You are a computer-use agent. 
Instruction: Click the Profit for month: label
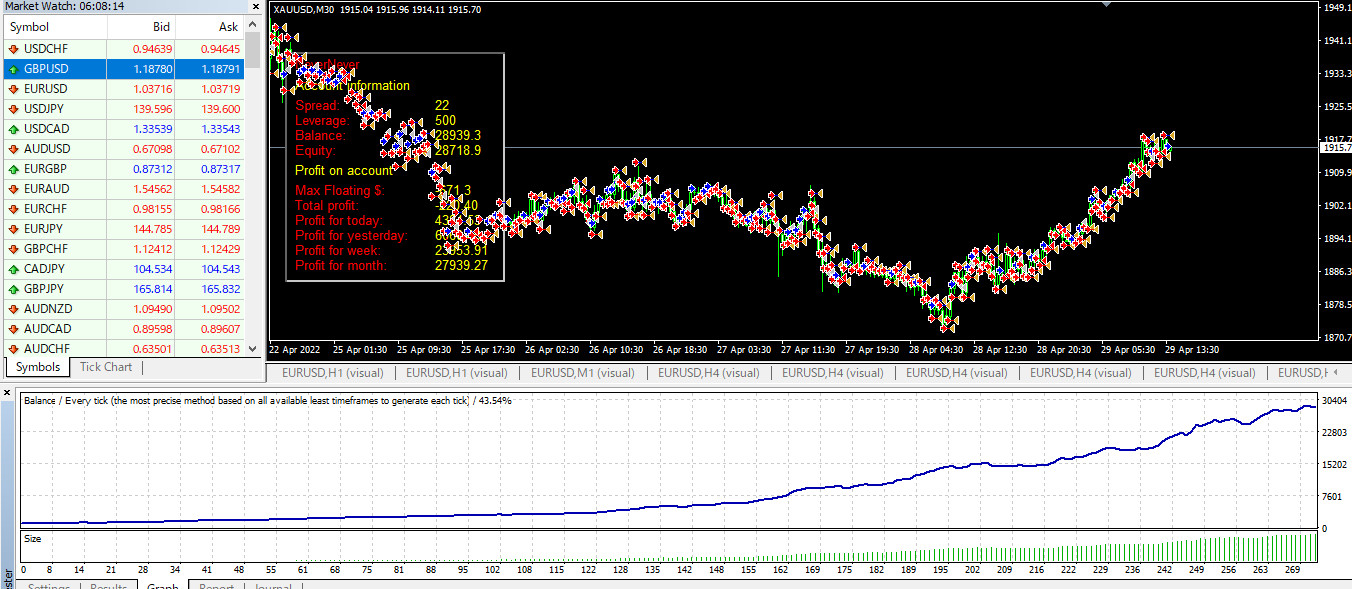[341, 265]
